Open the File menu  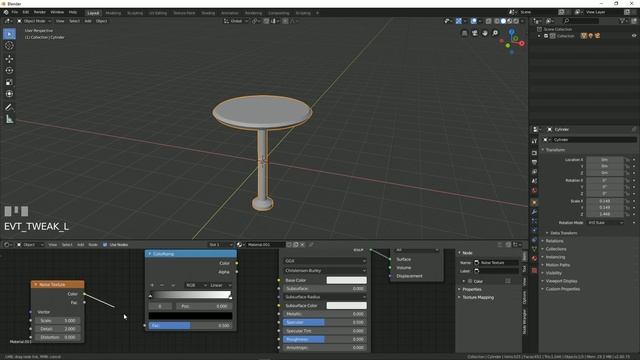15,13
